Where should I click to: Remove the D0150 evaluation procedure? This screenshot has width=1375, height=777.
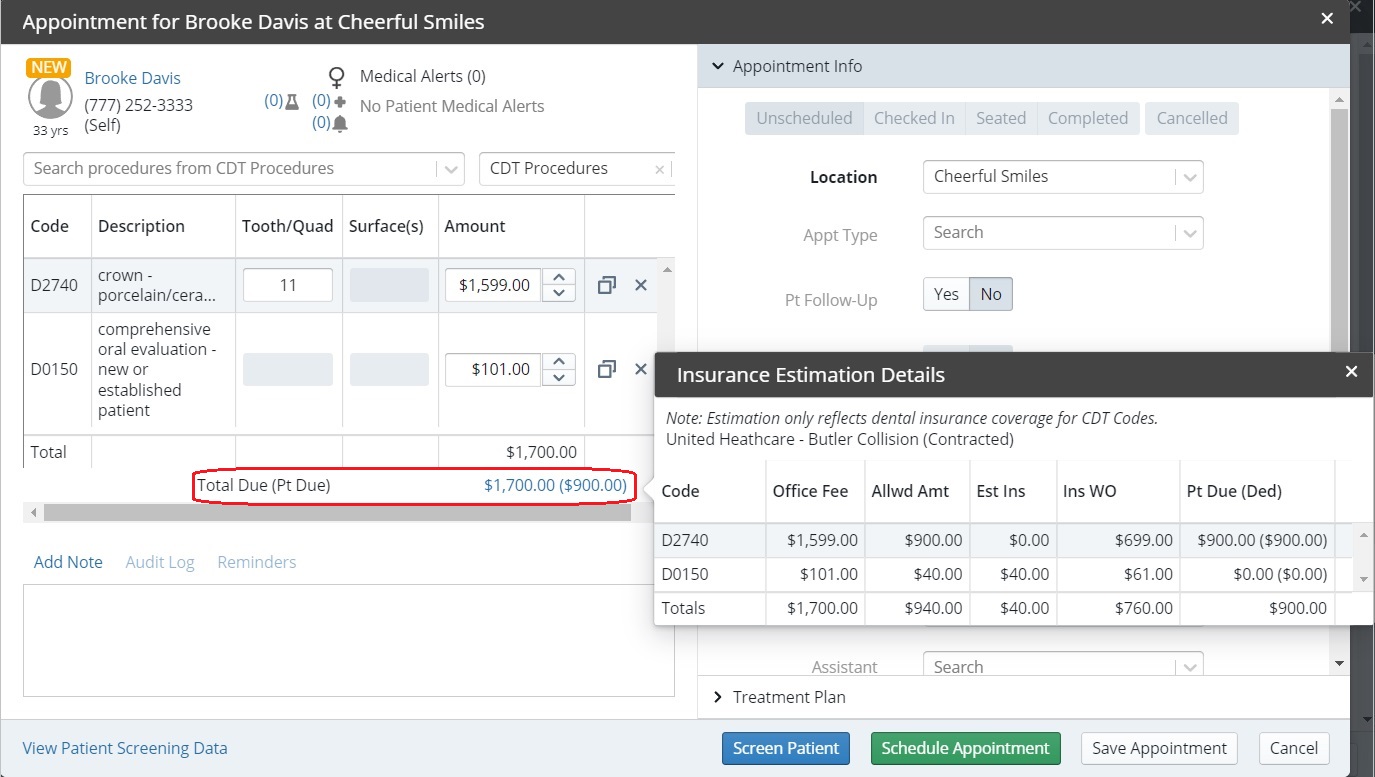[641, 369]
